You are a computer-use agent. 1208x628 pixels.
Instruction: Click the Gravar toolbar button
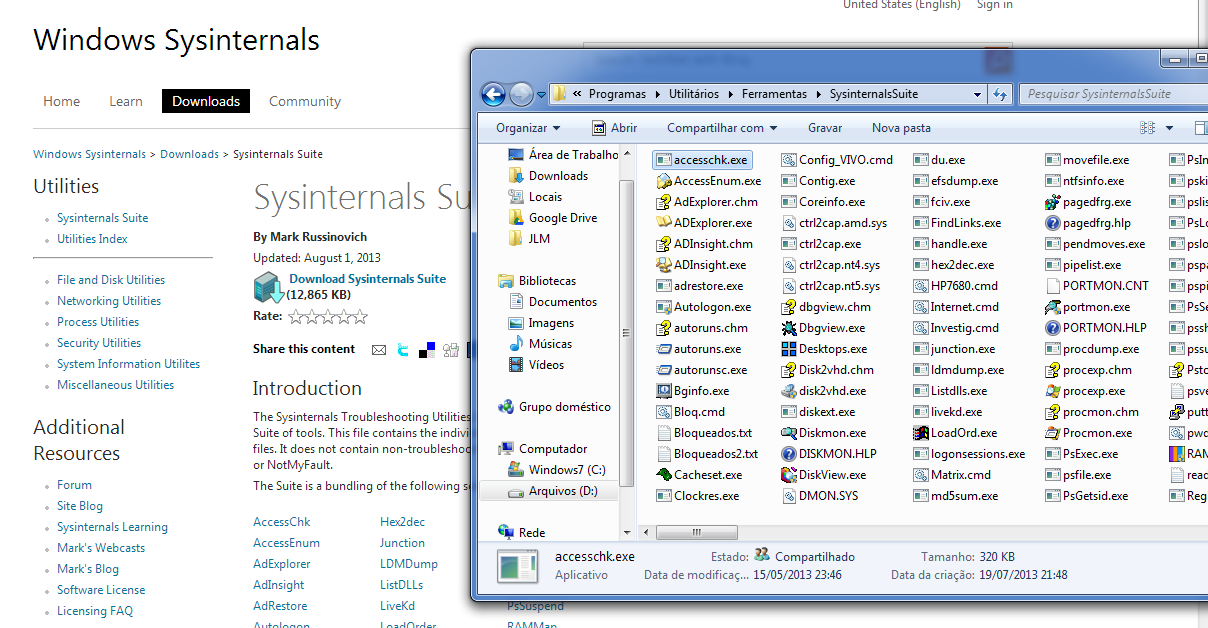825,128
